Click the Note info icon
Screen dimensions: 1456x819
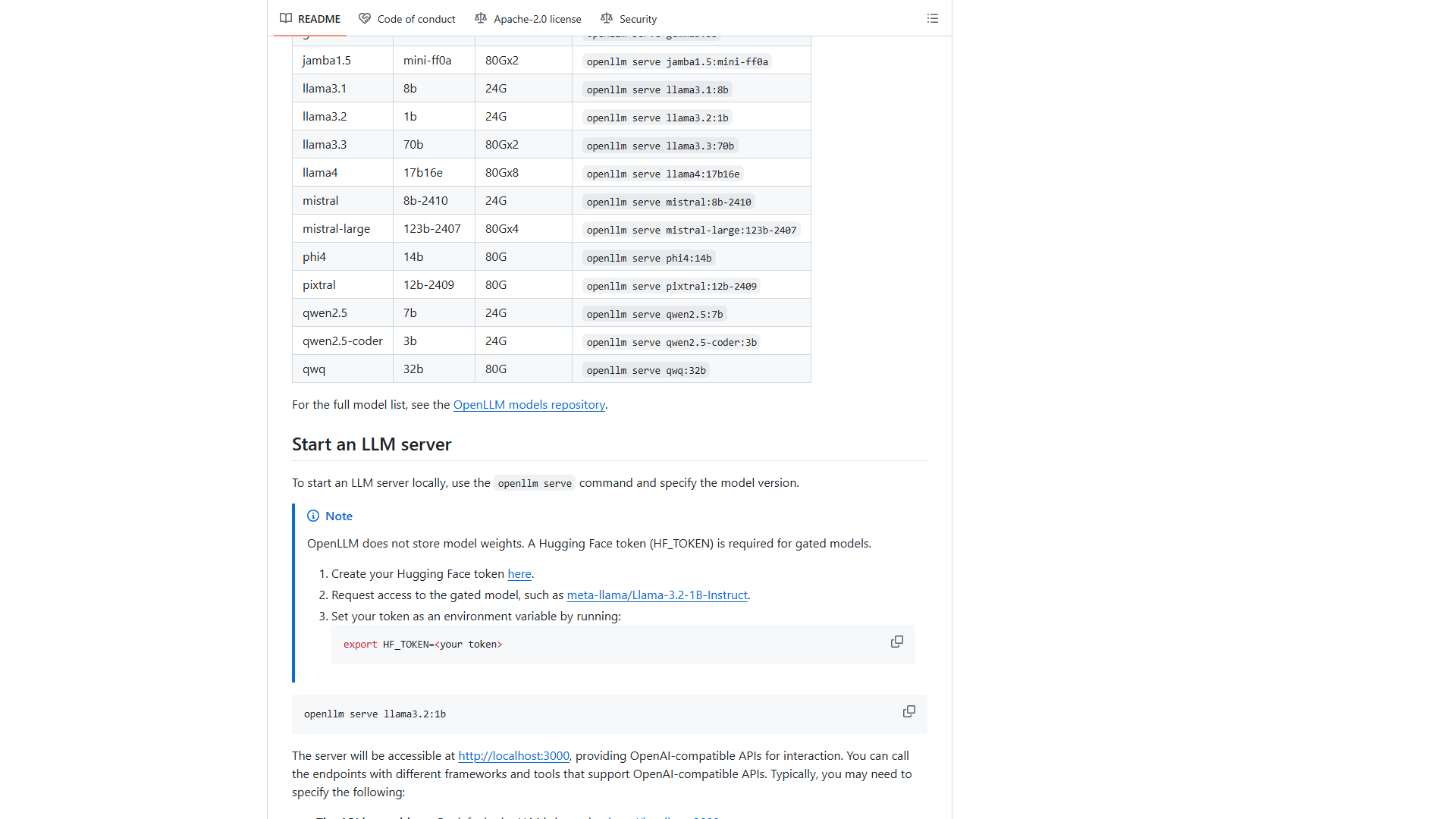point(313,516)
